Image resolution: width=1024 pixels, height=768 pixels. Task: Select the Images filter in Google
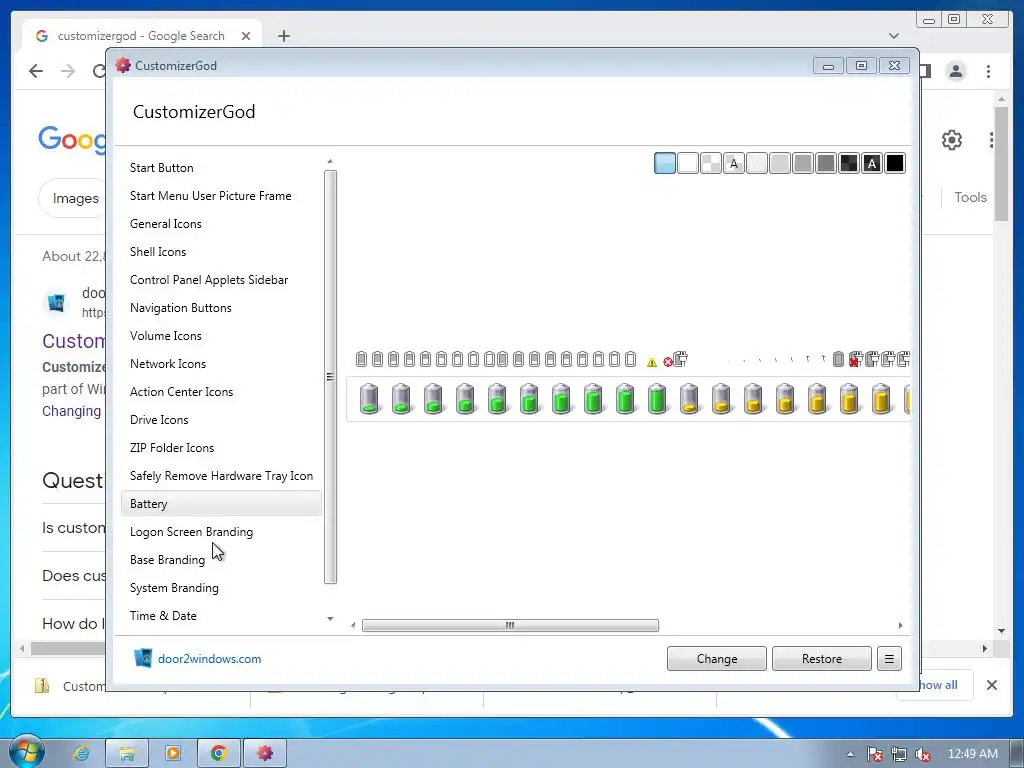[76, 199]
